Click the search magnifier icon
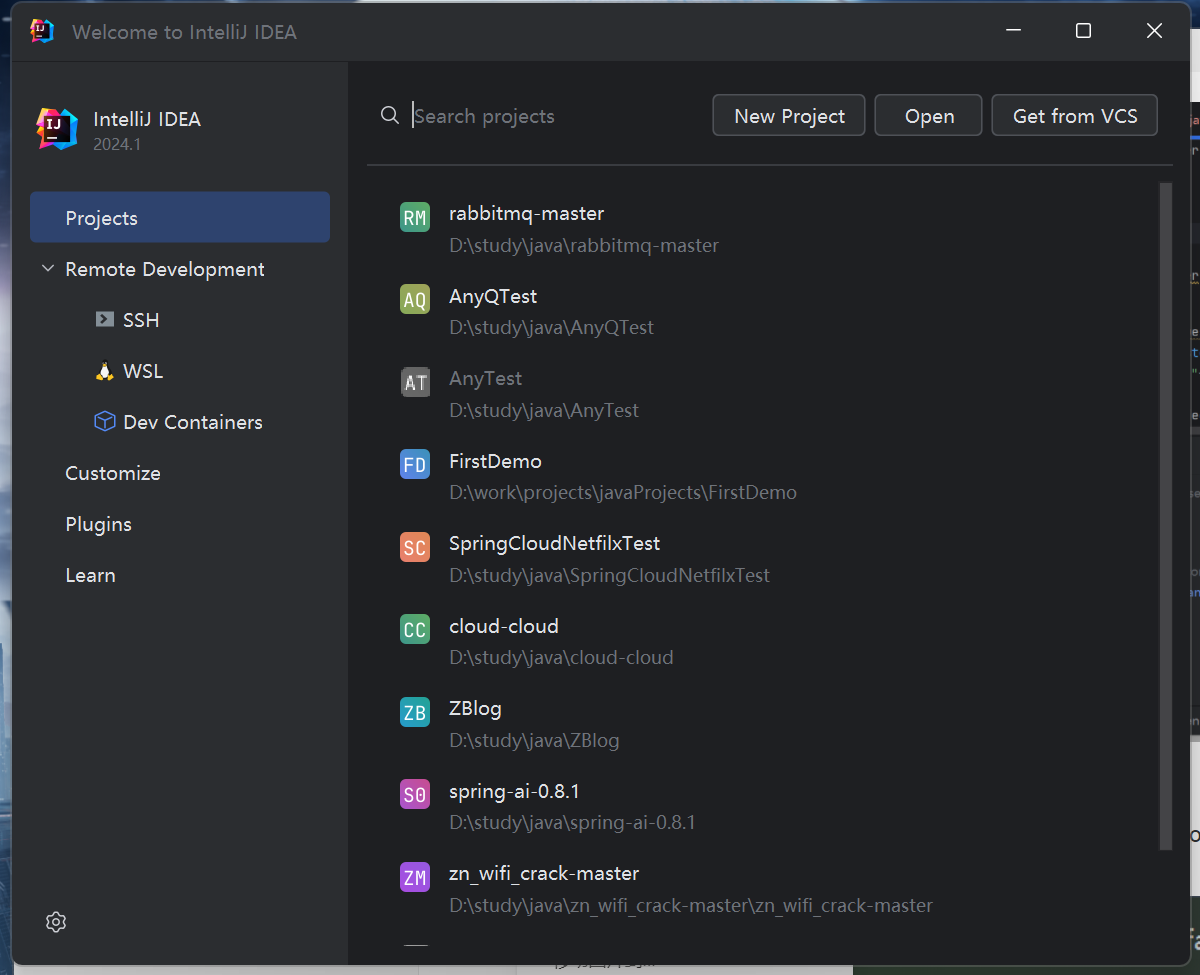The width and height of the screenshot is (1200, 975). pos(390,115)
